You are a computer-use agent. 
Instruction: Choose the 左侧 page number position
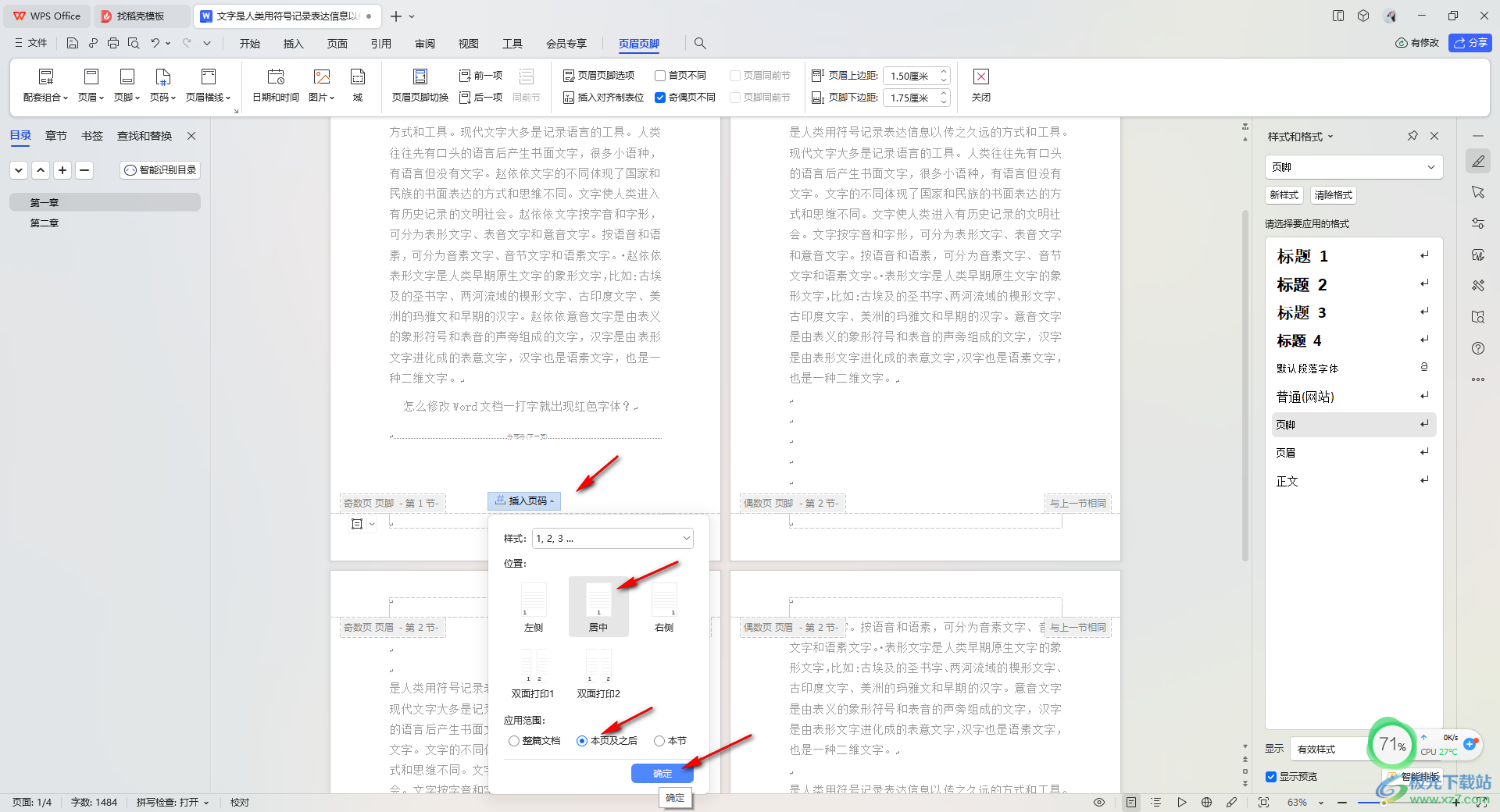[534, 607]
